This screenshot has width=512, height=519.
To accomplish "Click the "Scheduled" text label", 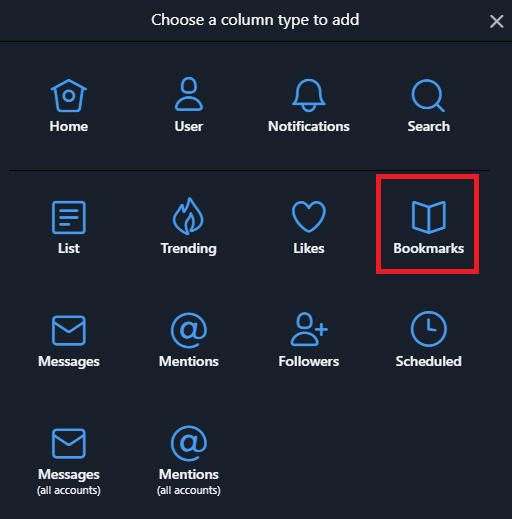I will [429, 361].
